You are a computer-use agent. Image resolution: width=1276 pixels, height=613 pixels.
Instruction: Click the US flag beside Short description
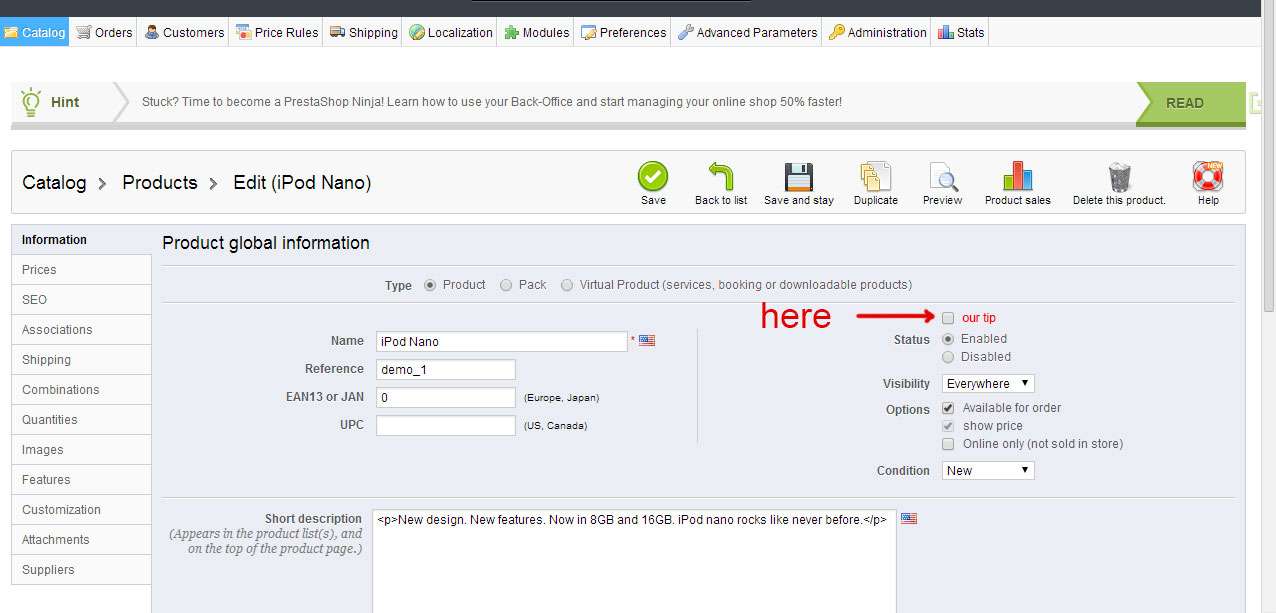[909, 518]
